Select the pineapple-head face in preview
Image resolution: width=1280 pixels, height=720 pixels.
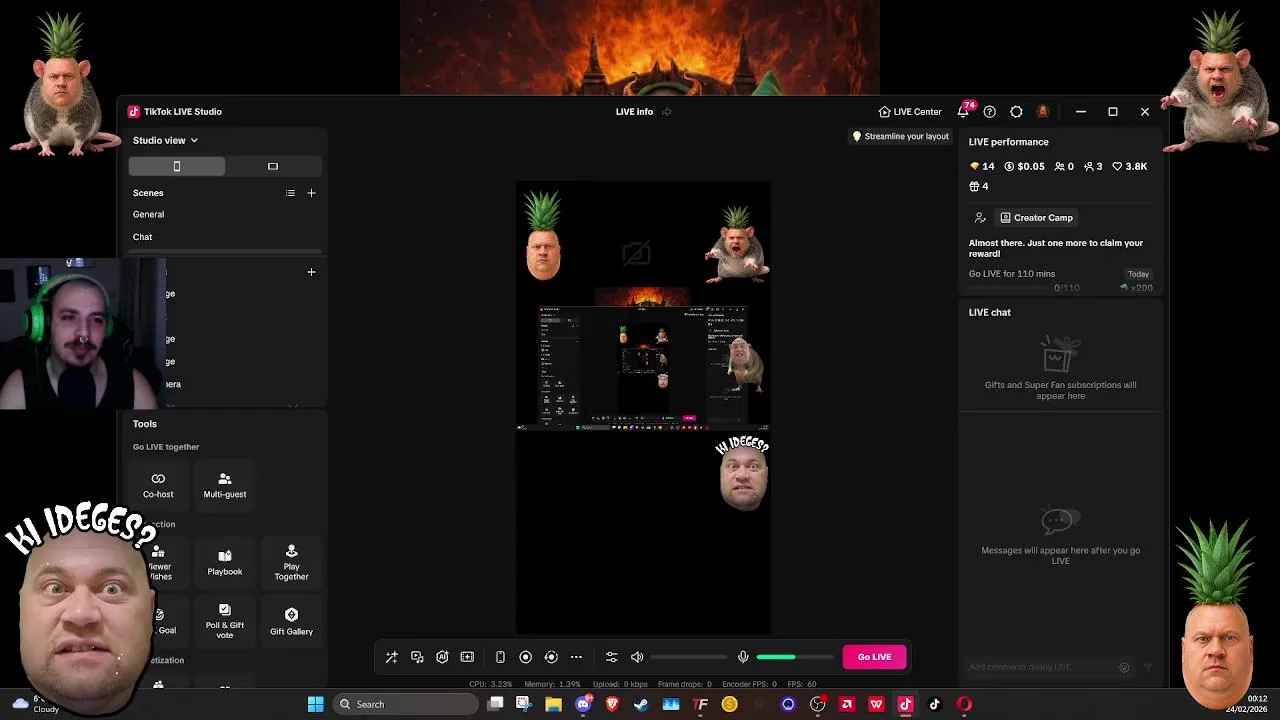[x=543, y=234]
